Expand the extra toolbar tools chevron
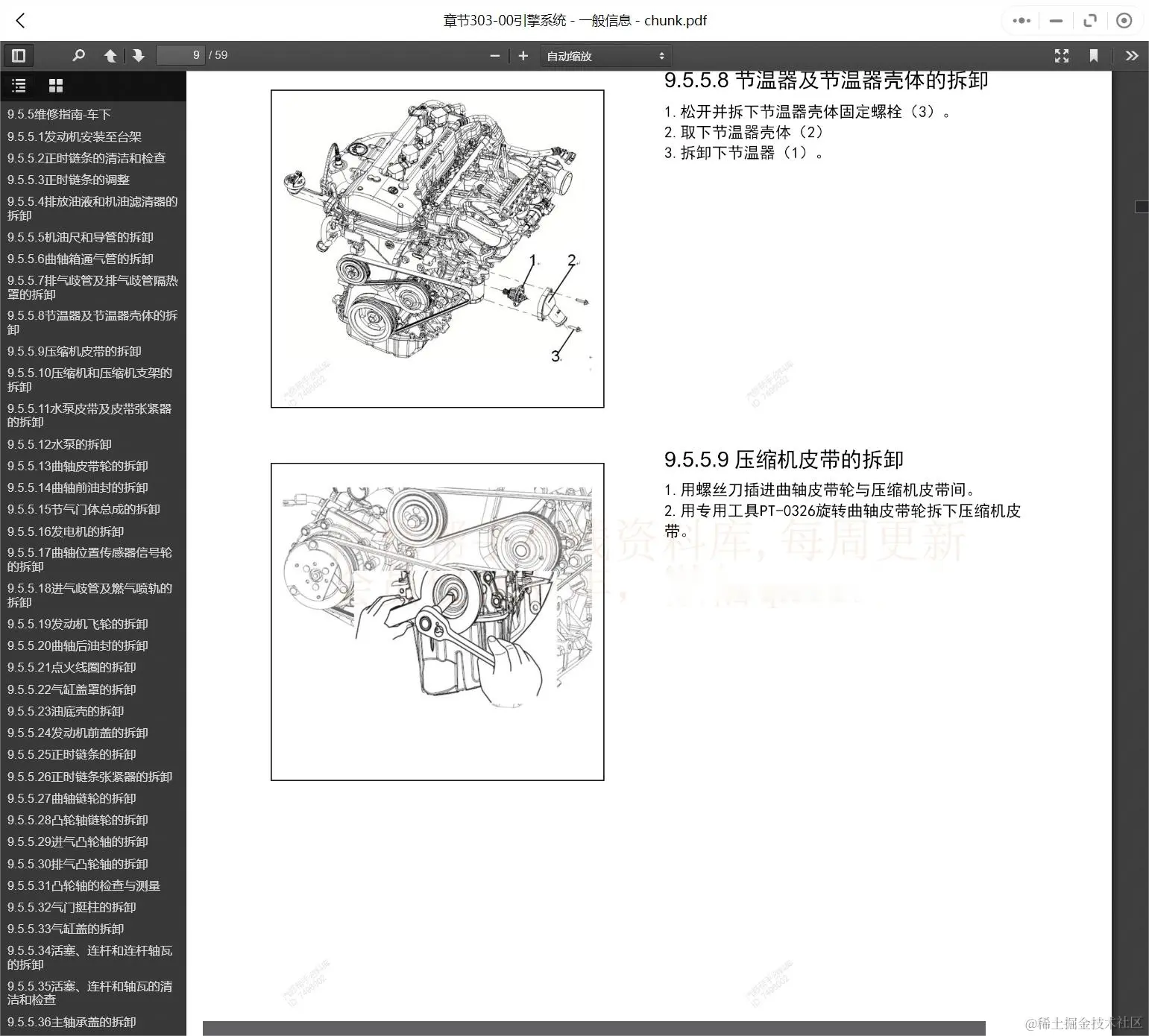Image resolution: width=1149 pixels, height=1036 pixels. (x=1132, y=55)
